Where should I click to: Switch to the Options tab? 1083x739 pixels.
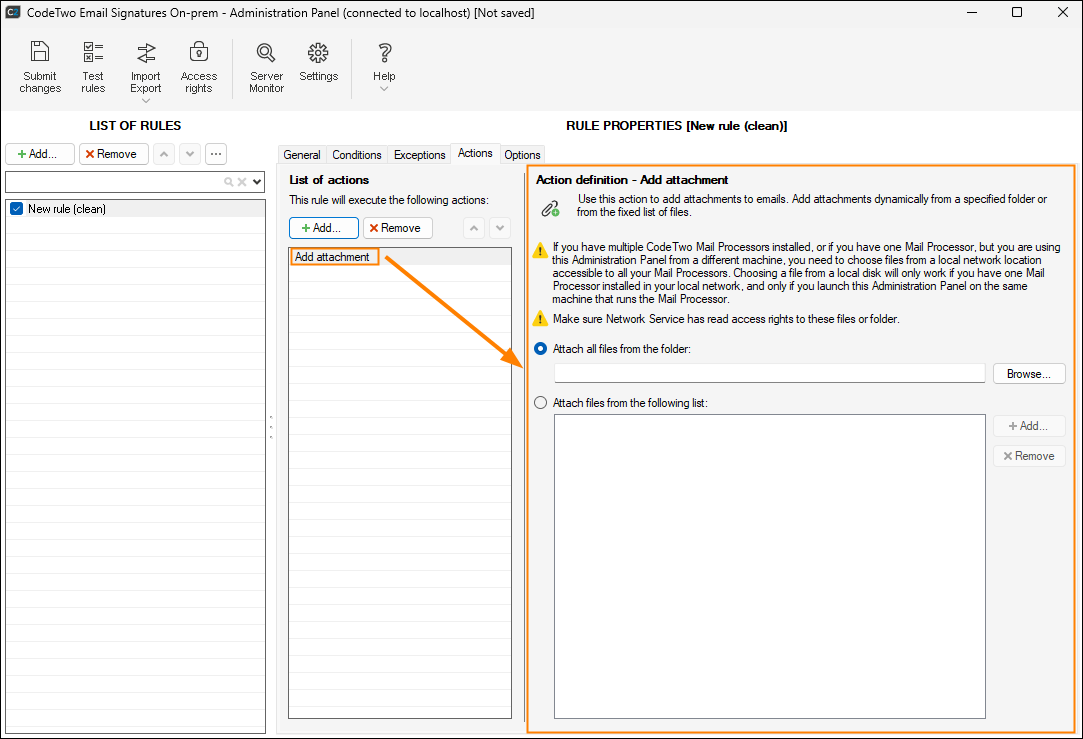(522, 155)
